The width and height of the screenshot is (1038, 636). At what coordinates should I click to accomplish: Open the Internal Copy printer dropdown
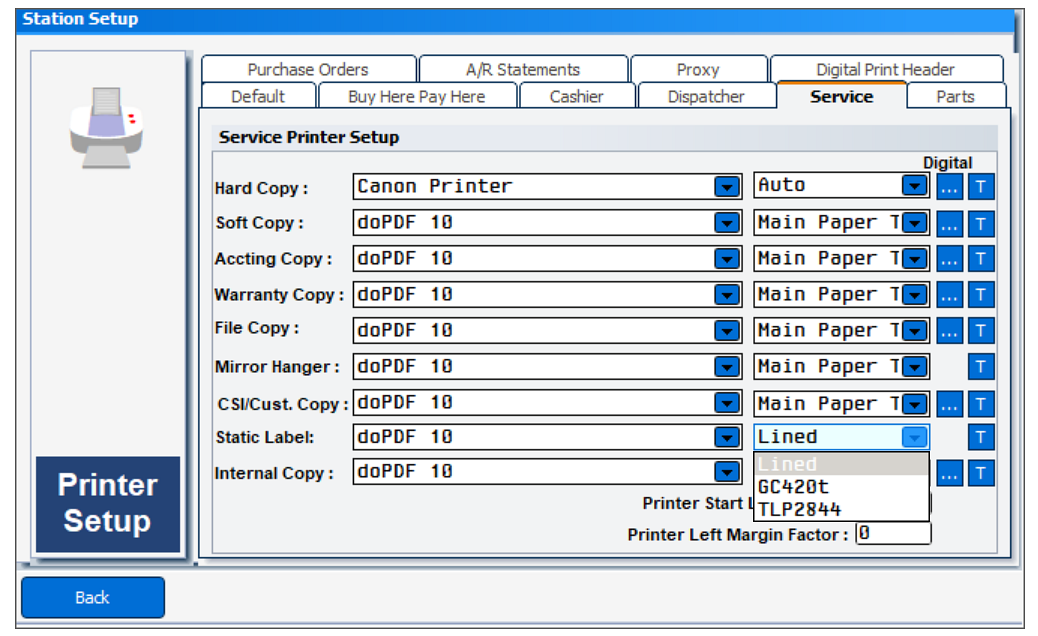(x=727, y=472)
